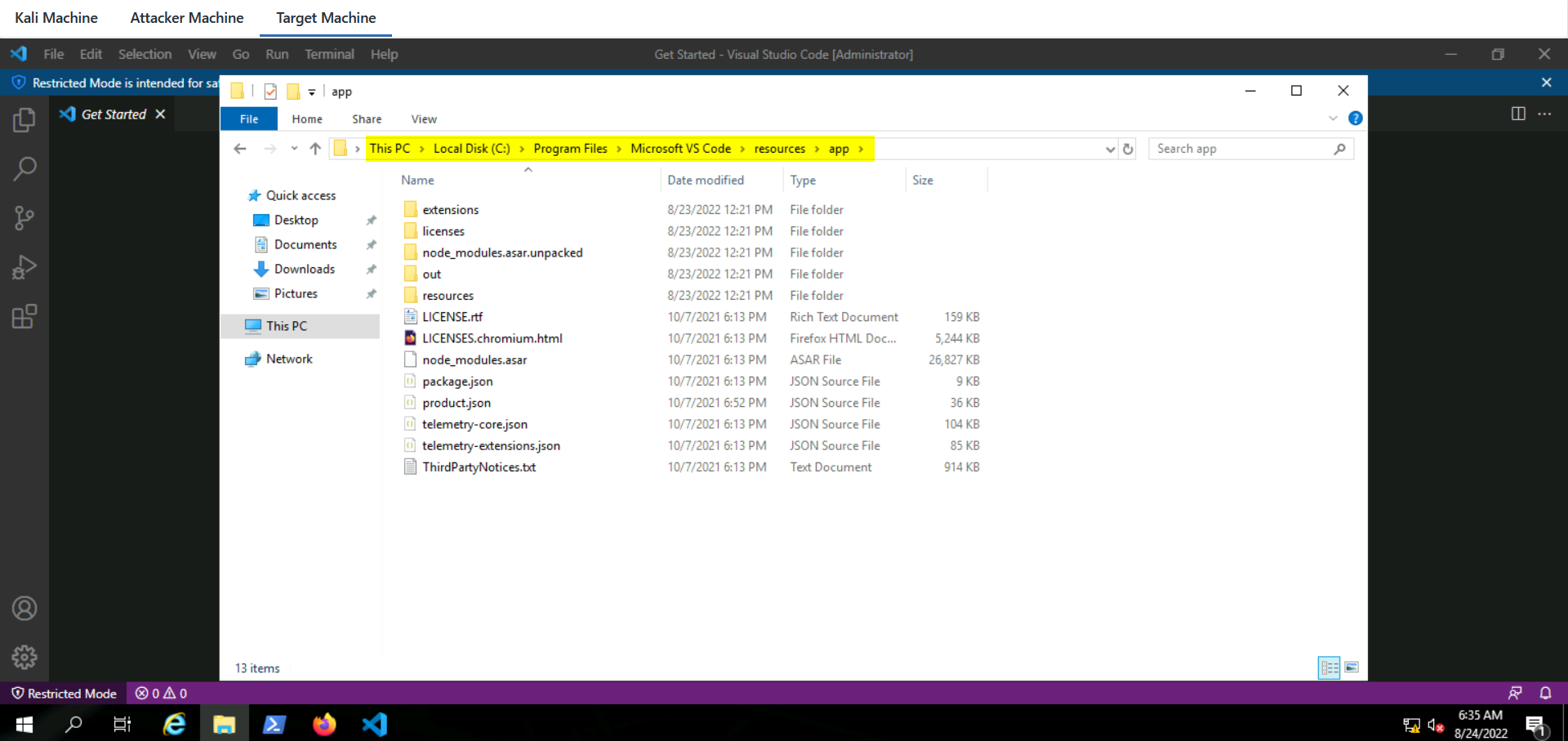1568x741 pixels.
Task: Click Program Files in address breadcrumb
Action: 570,149
